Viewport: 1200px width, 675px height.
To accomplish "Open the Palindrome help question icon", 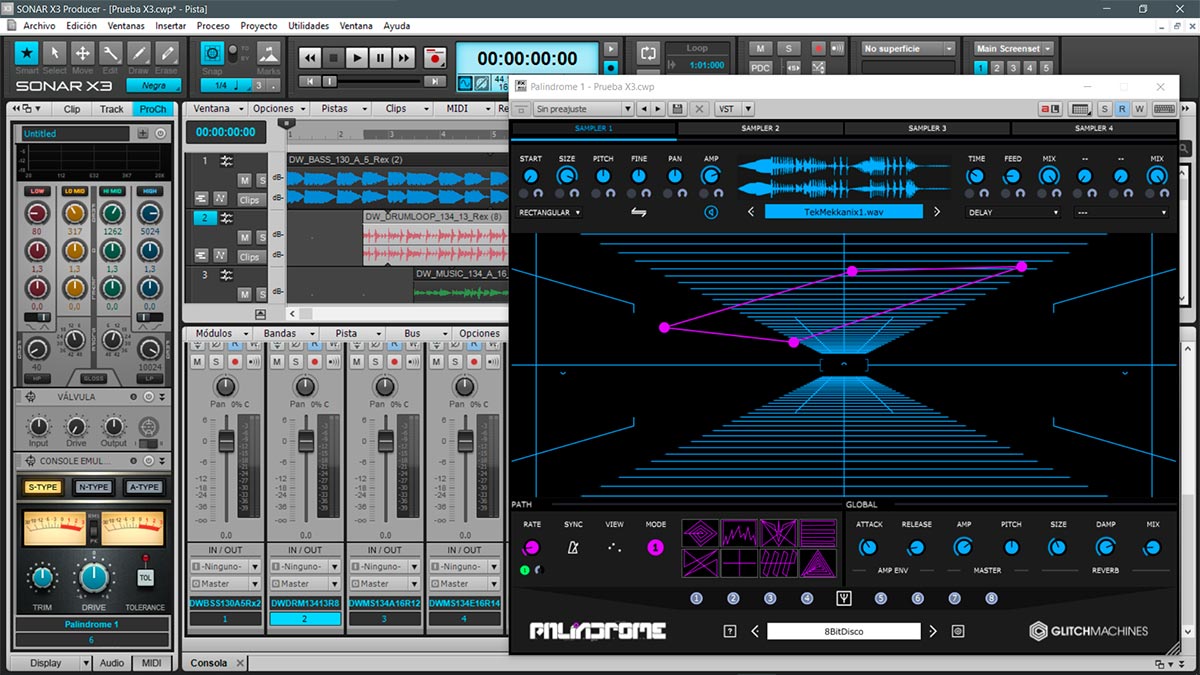I will click(730, 631).
